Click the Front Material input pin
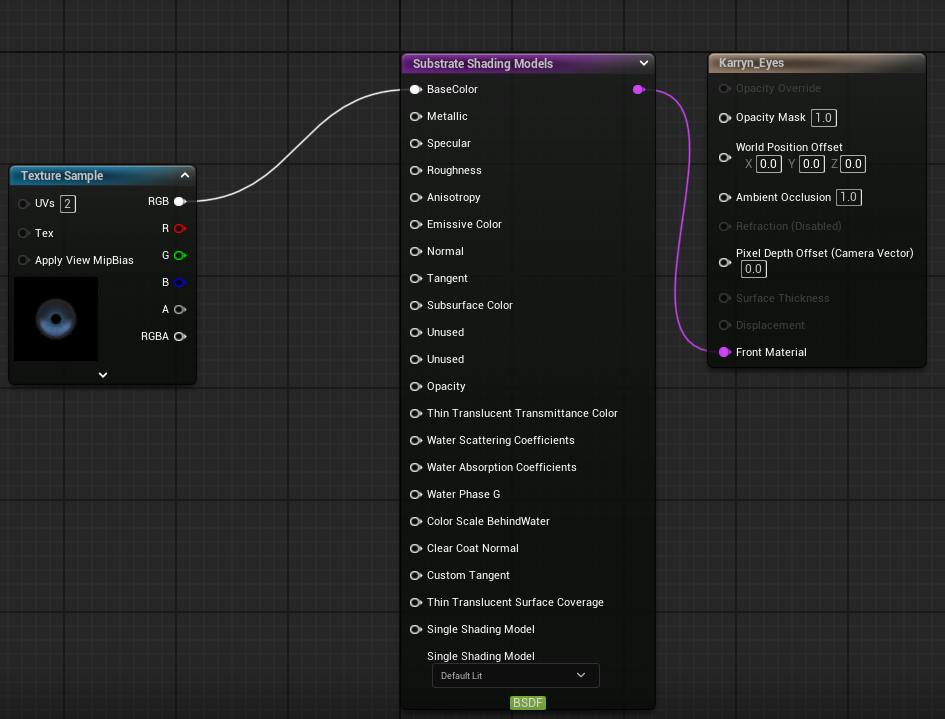The image size is (945, 719). 724,353
